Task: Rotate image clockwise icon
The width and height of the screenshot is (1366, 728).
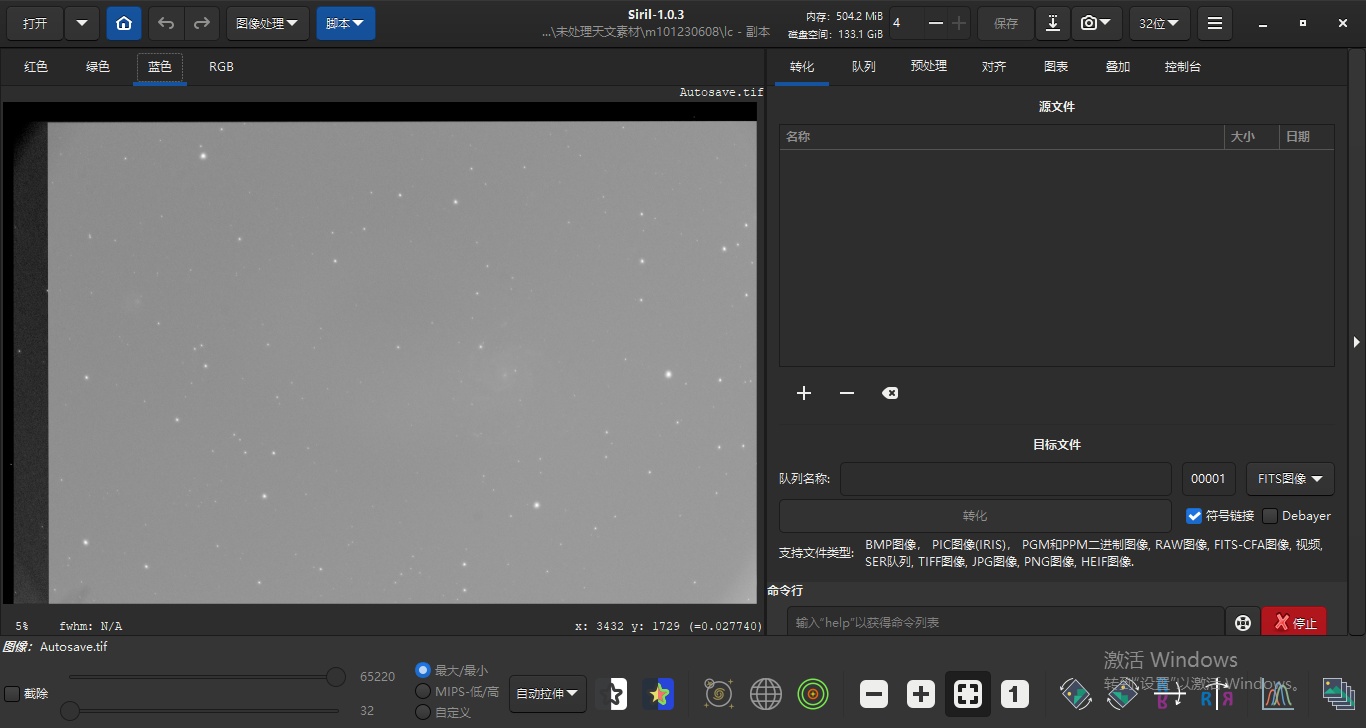Action: (1122, 694)
